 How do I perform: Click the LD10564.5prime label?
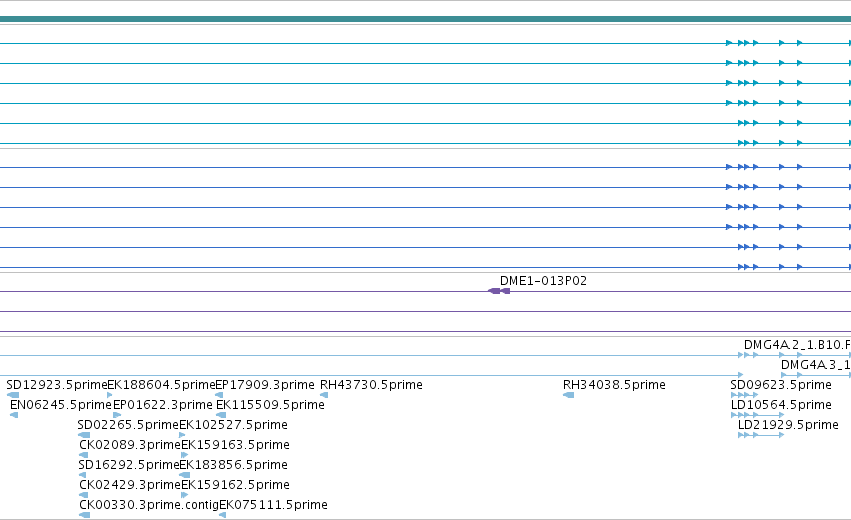(782, 405)
